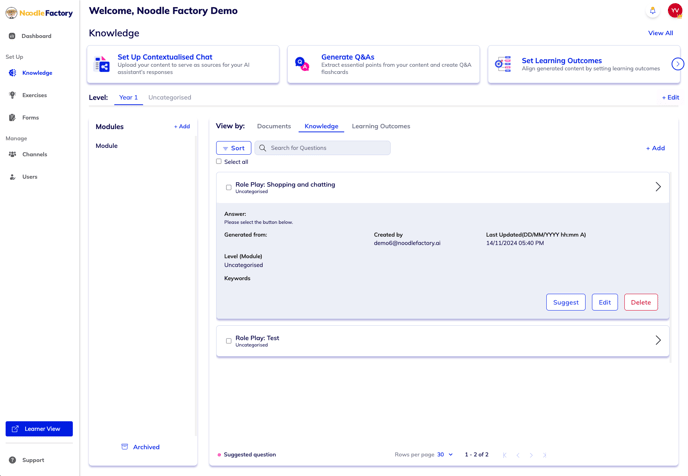Click the Exercises sidebar icon
688x476 pixels.
pos(12,95)
